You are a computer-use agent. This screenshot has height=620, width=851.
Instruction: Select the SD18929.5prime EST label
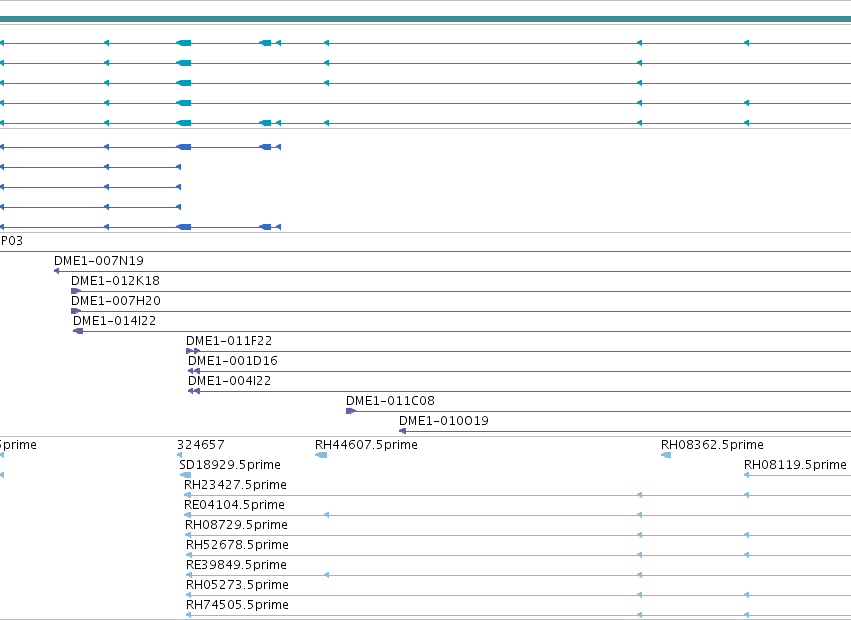230,465
